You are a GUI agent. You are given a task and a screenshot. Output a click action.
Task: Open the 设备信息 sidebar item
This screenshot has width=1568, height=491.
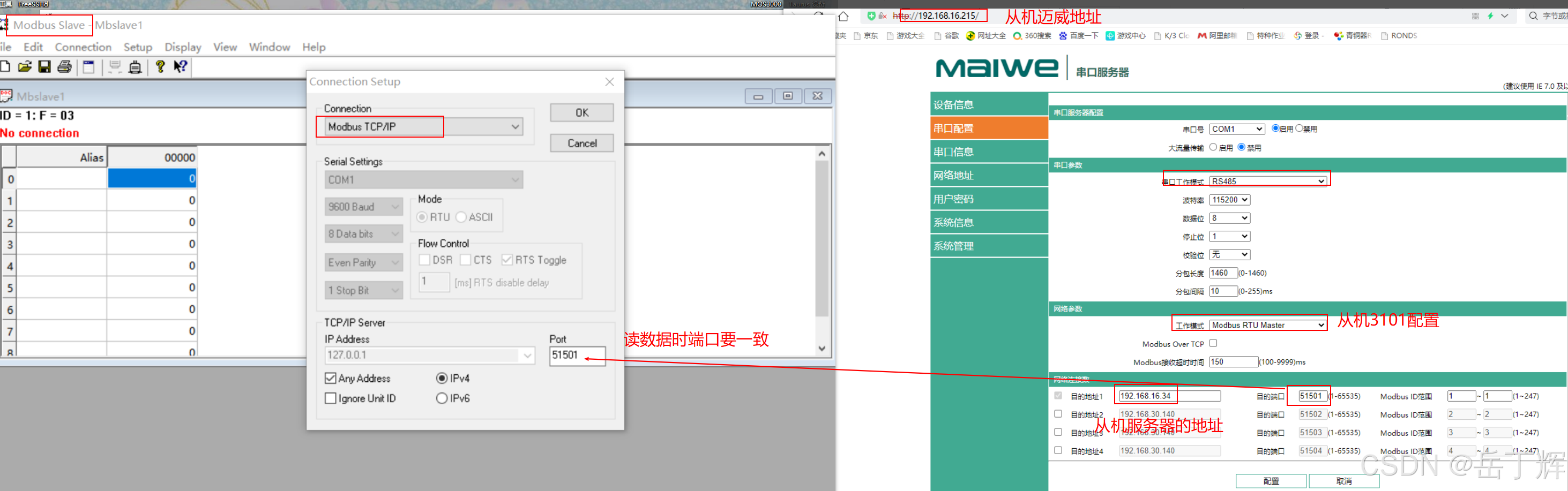[x=989, y=104]
